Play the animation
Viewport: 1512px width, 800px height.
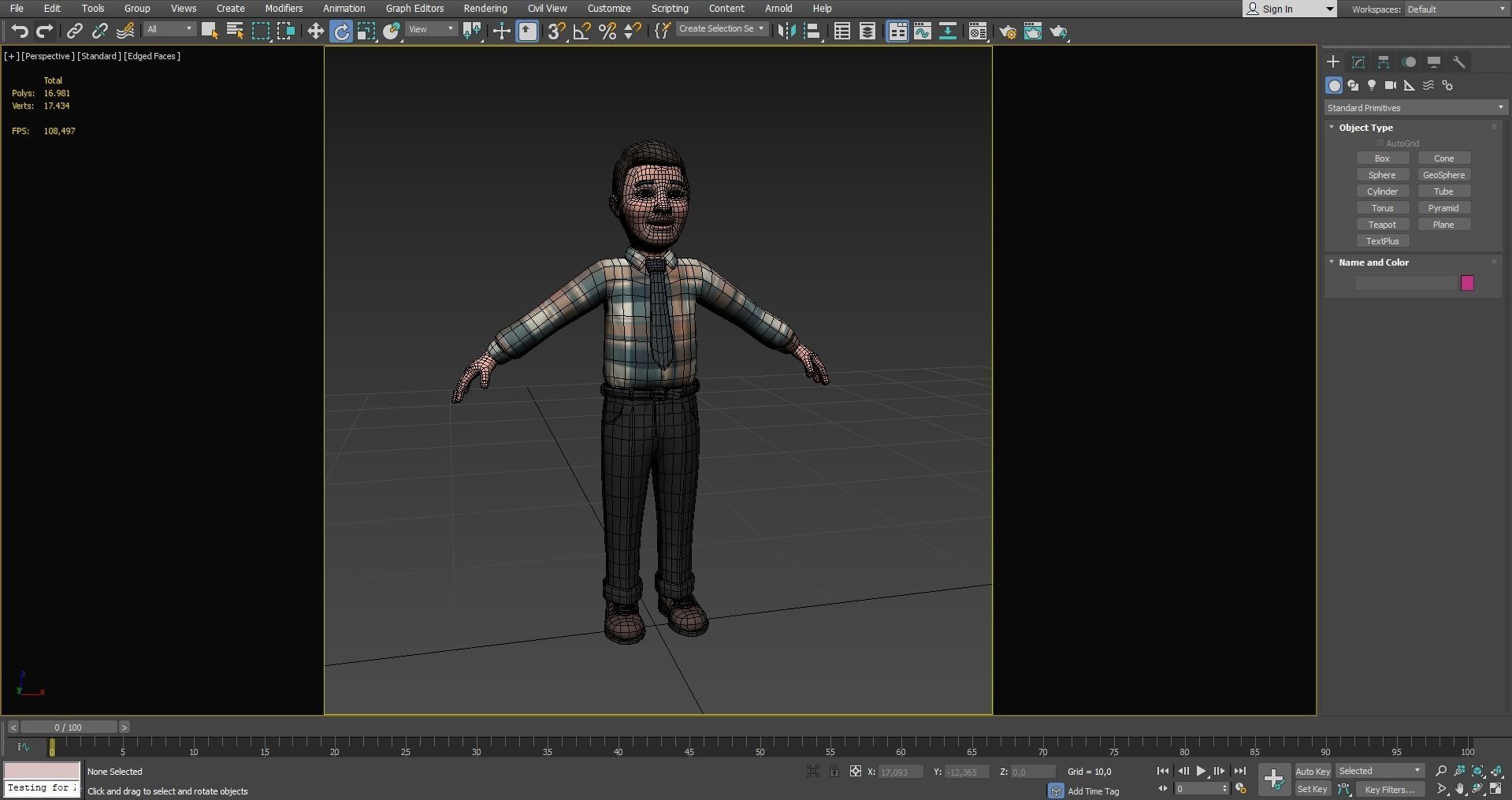coord(1201,772)
